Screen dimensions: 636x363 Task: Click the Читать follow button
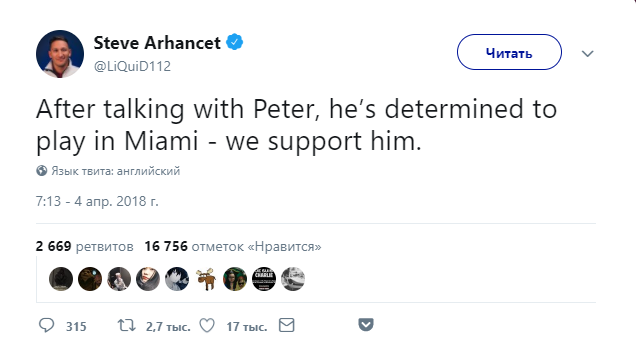click(509, 52)
